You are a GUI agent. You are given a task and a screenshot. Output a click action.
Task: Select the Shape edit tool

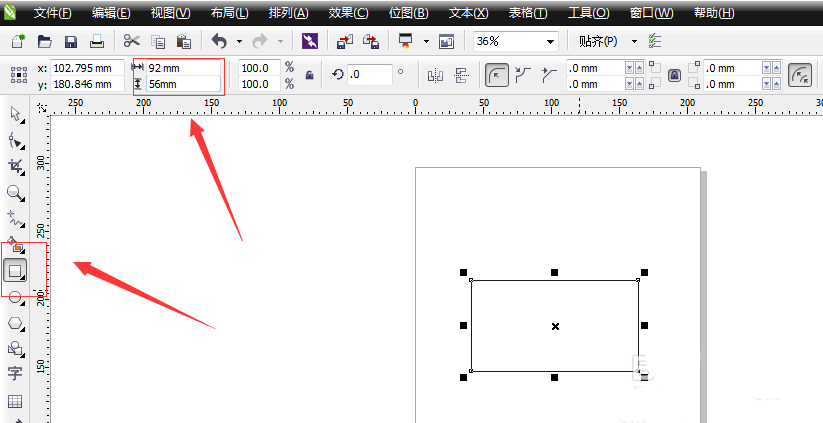click(16, 141)
